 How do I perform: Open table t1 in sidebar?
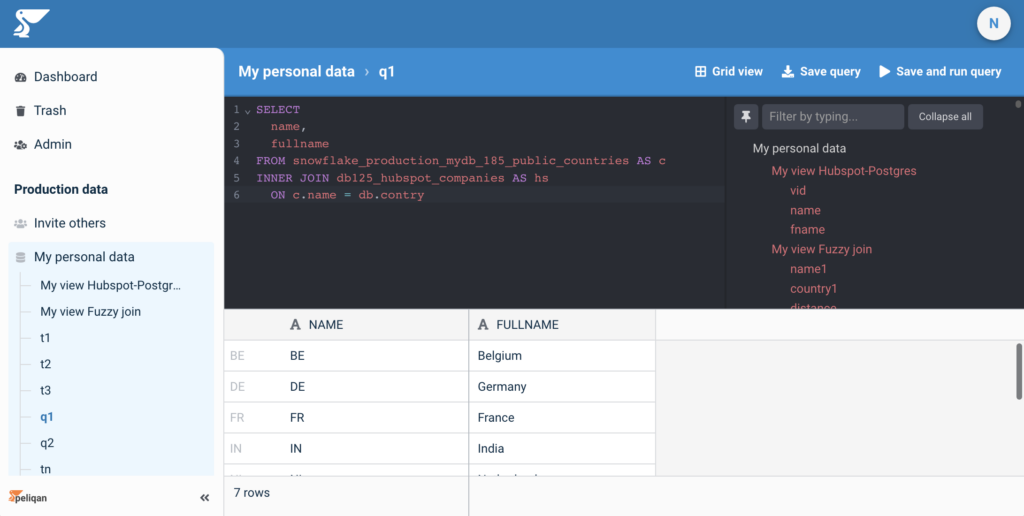[x=45, y=338]
